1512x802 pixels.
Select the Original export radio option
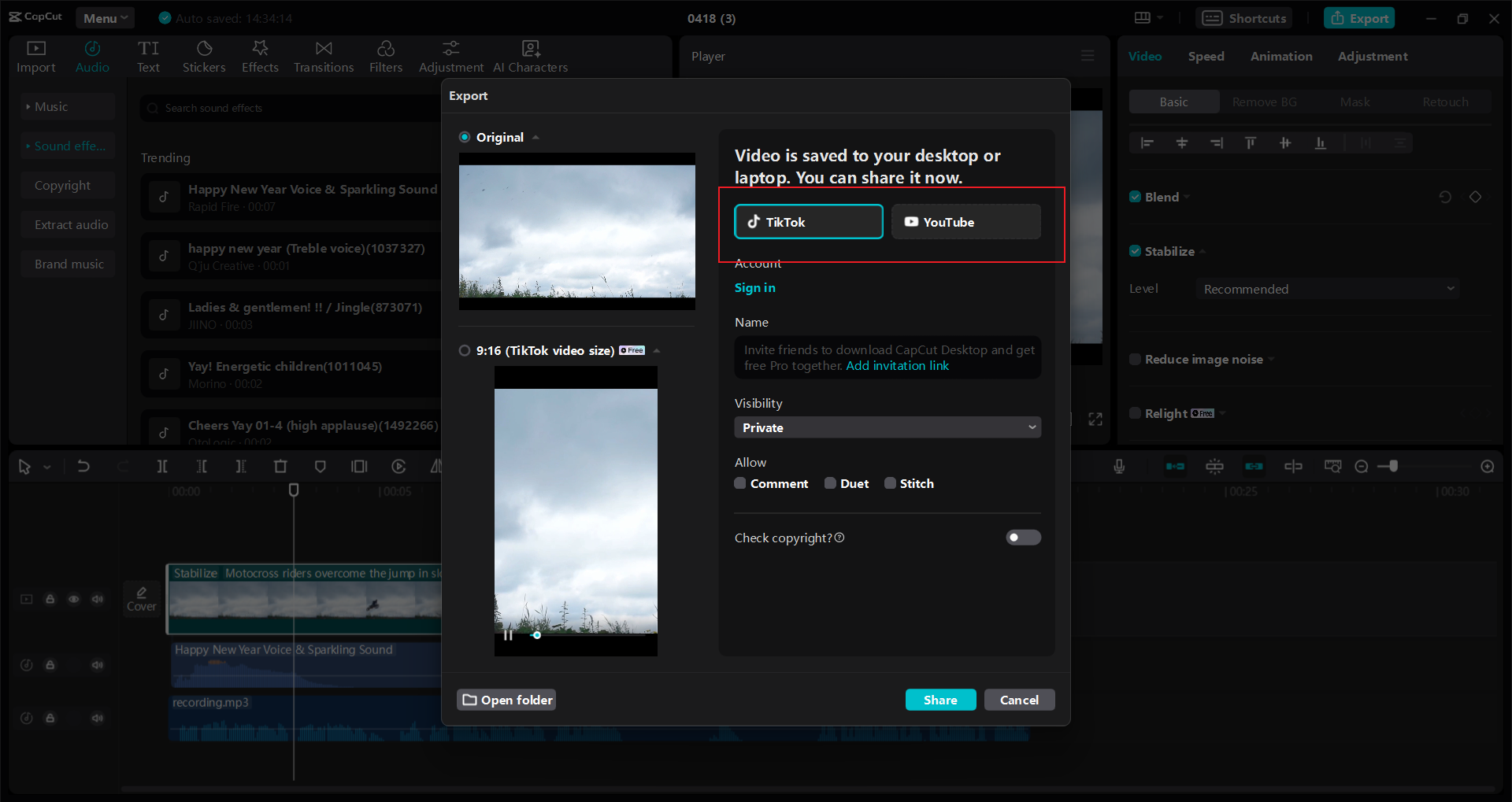pyautogui.click(x=465, y=137)
